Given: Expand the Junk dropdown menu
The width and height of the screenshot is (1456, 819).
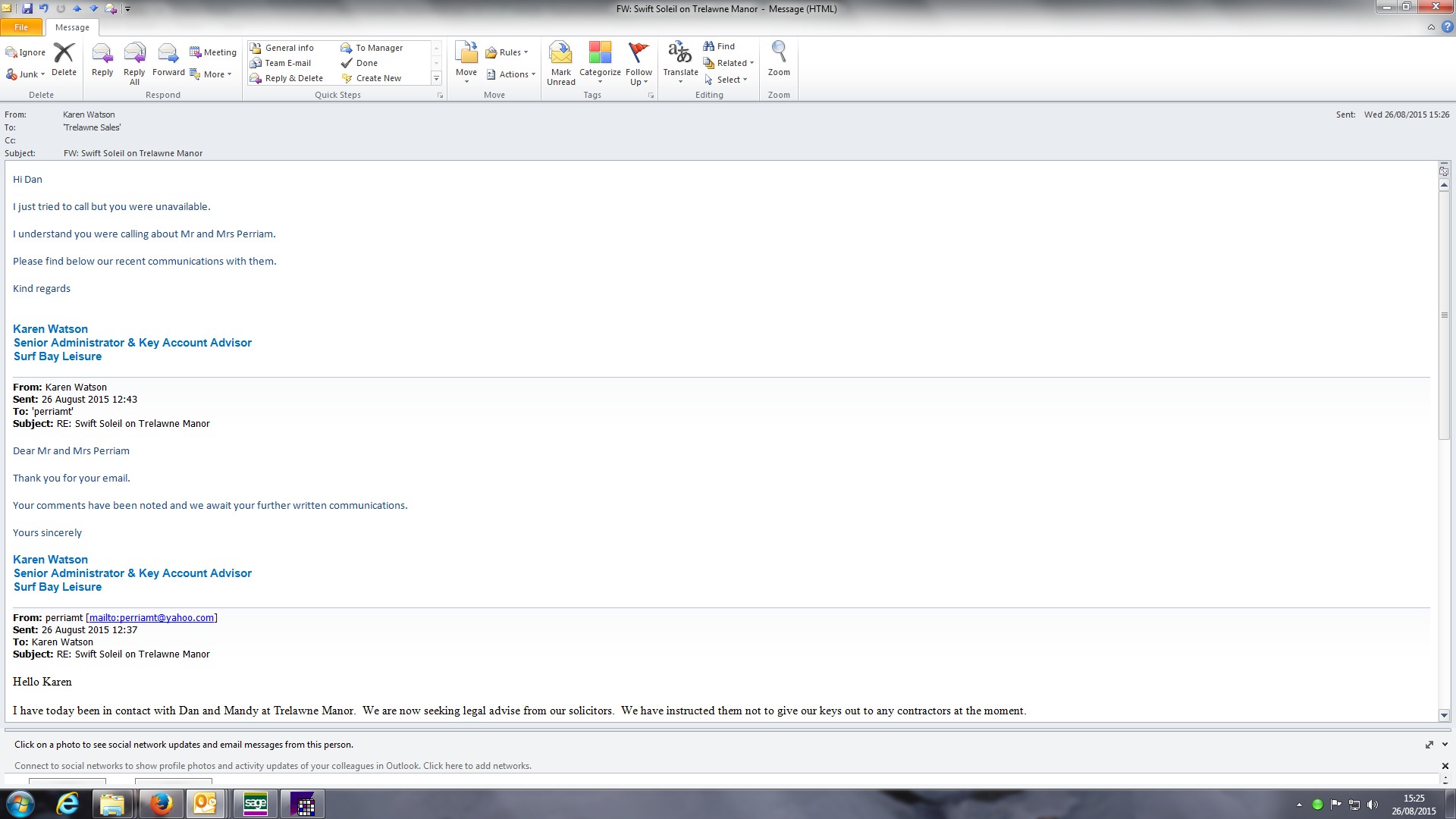Looking at the screenshot, I should [27, 74].
